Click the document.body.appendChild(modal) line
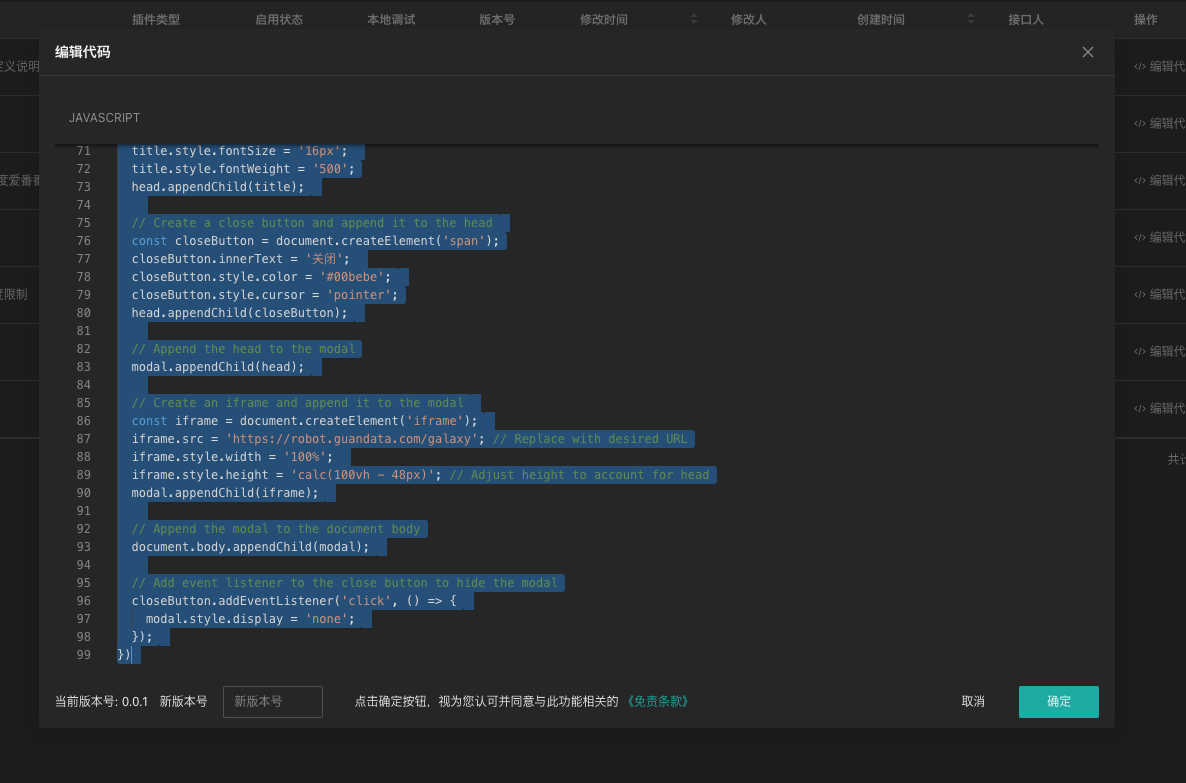 coord(250,547)
